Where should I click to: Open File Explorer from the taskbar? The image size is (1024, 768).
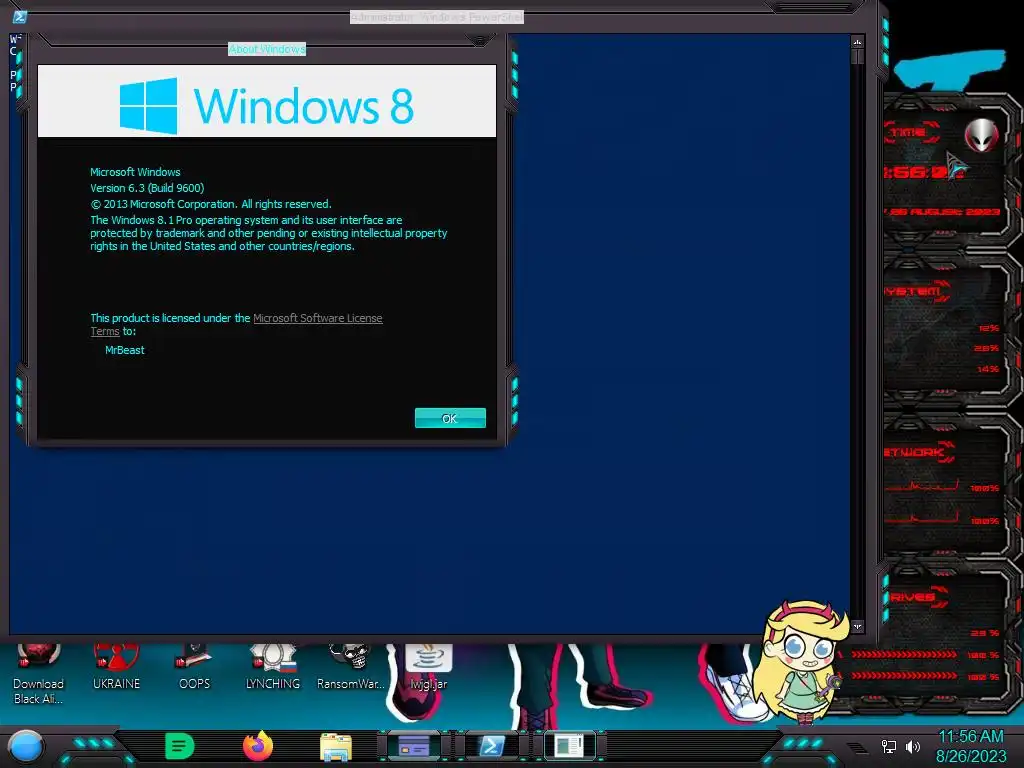(x=336, y=747)
